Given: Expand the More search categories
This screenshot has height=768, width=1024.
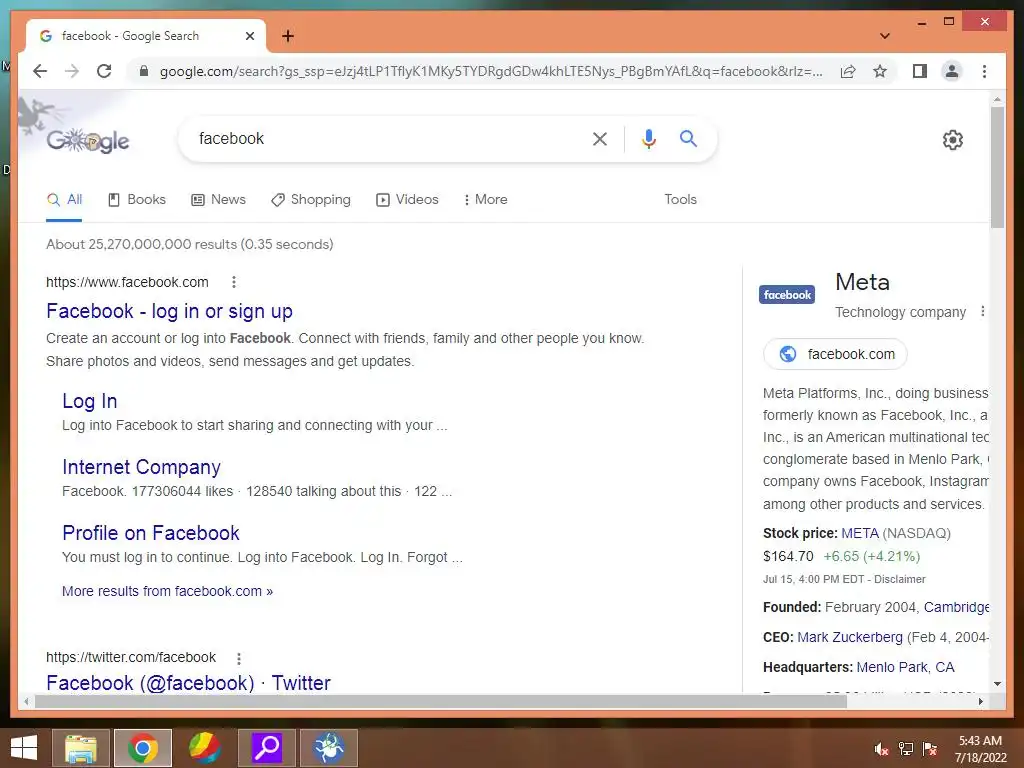Looking at the screenshot, I should pyautogui.click(x=485, y=200).
